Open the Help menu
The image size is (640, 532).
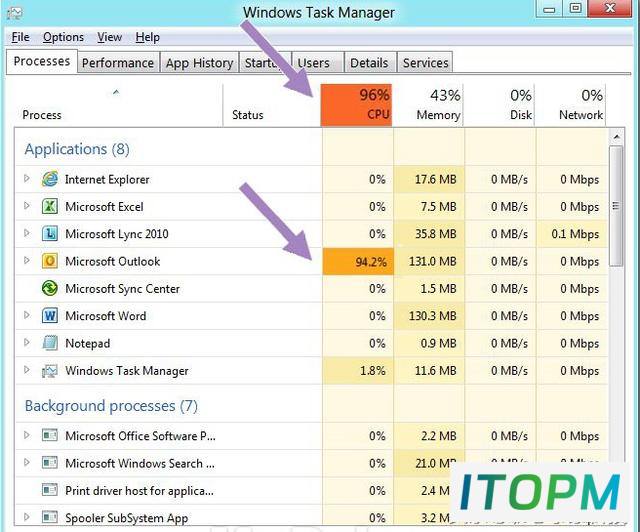pos(147,37)
